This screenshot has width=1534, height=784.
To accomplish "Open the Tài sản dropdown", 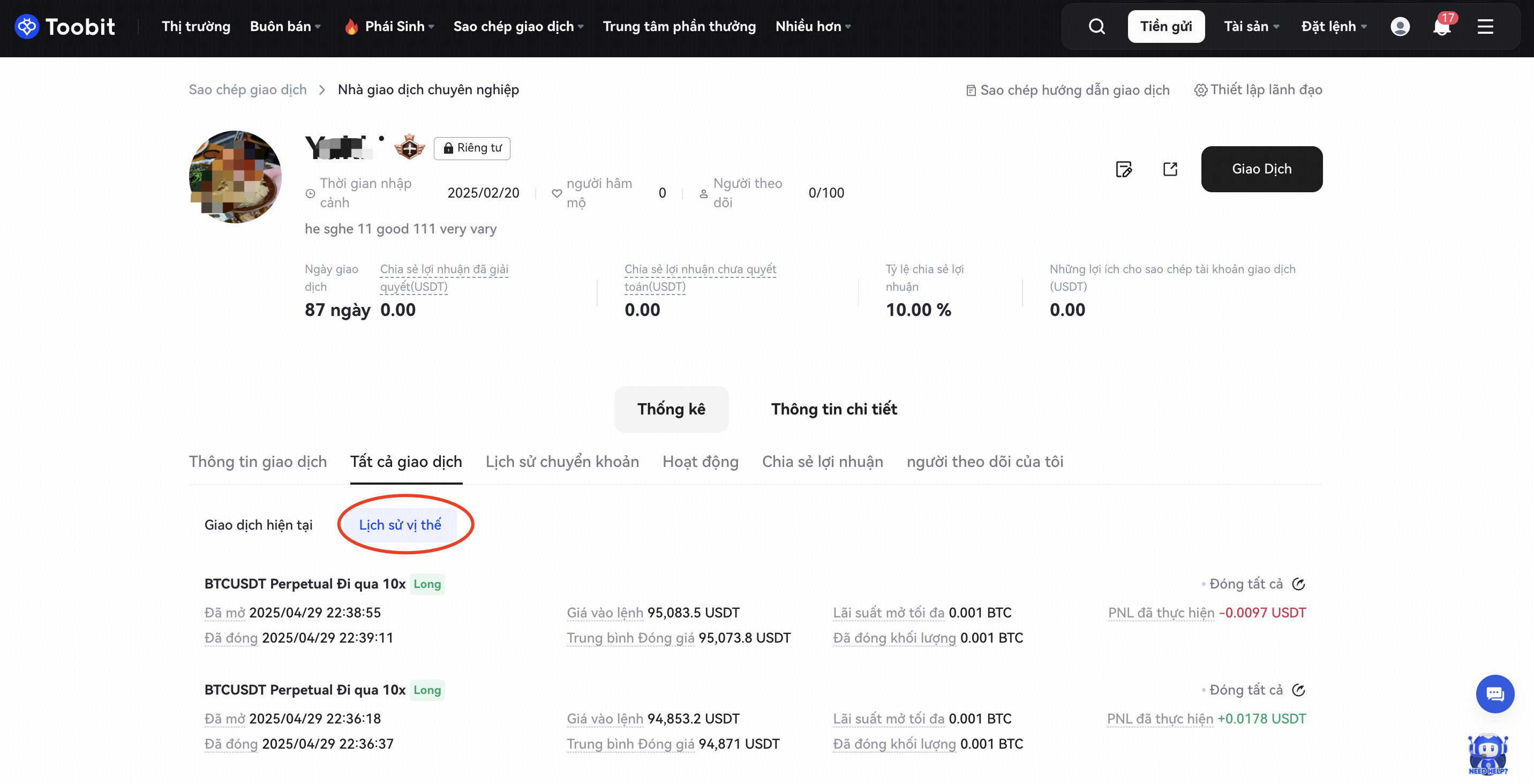I will [x=1251, y=27].
